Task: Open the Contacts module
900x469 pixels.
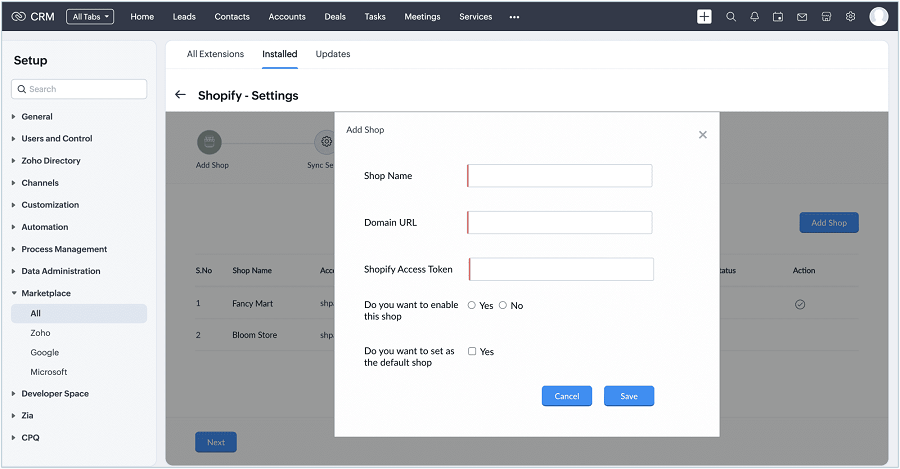Action: click(x=232, y=17)
